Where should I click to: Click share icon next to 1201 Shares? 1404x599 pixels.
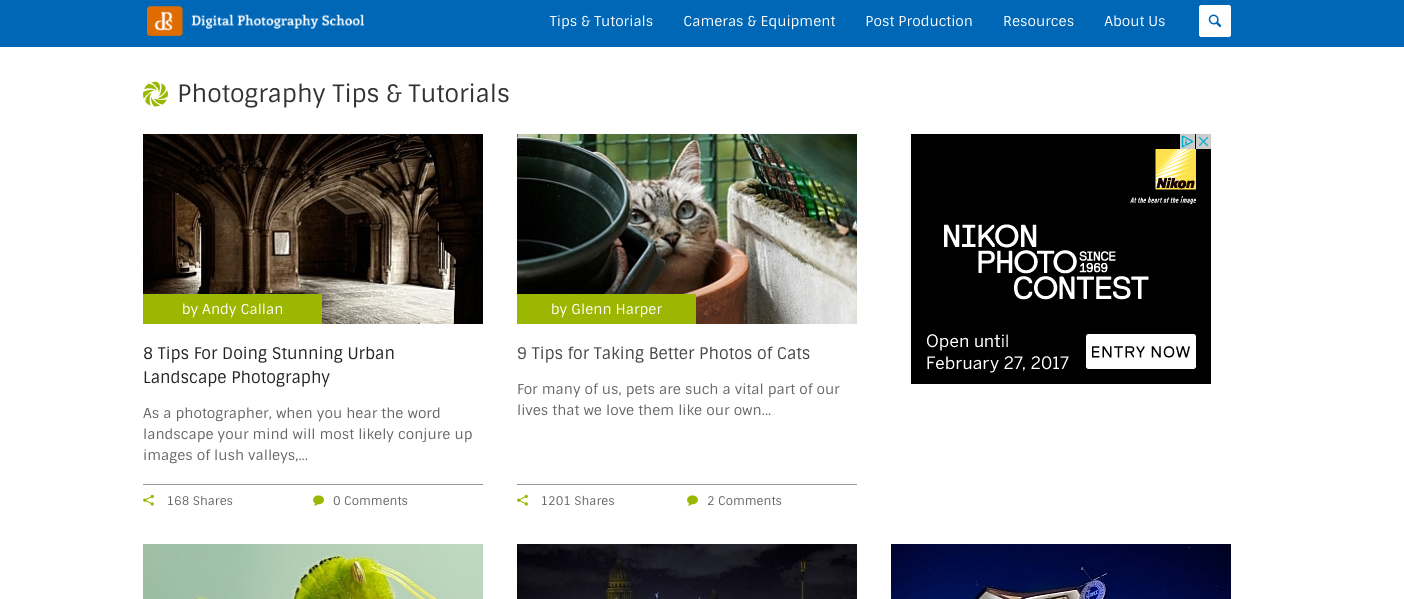click(523, 501)
